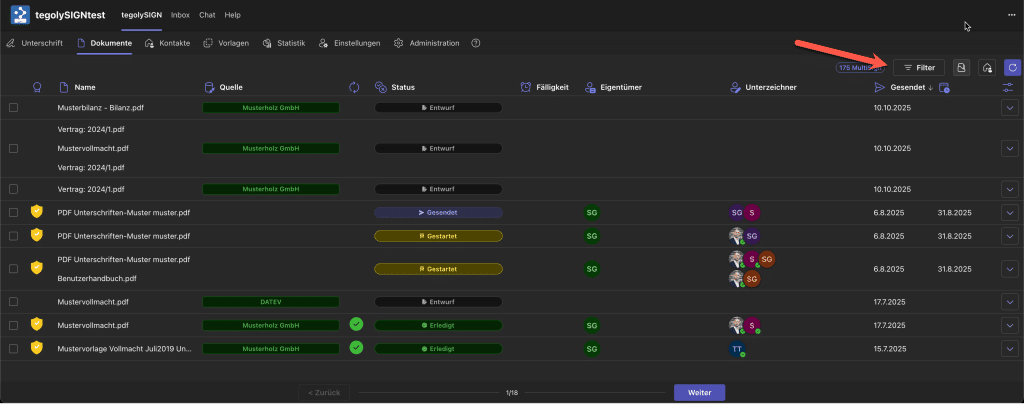Click the purple refresh icon button
The width and height of the screenshot is (1024, 405).
click(1012, 67)
